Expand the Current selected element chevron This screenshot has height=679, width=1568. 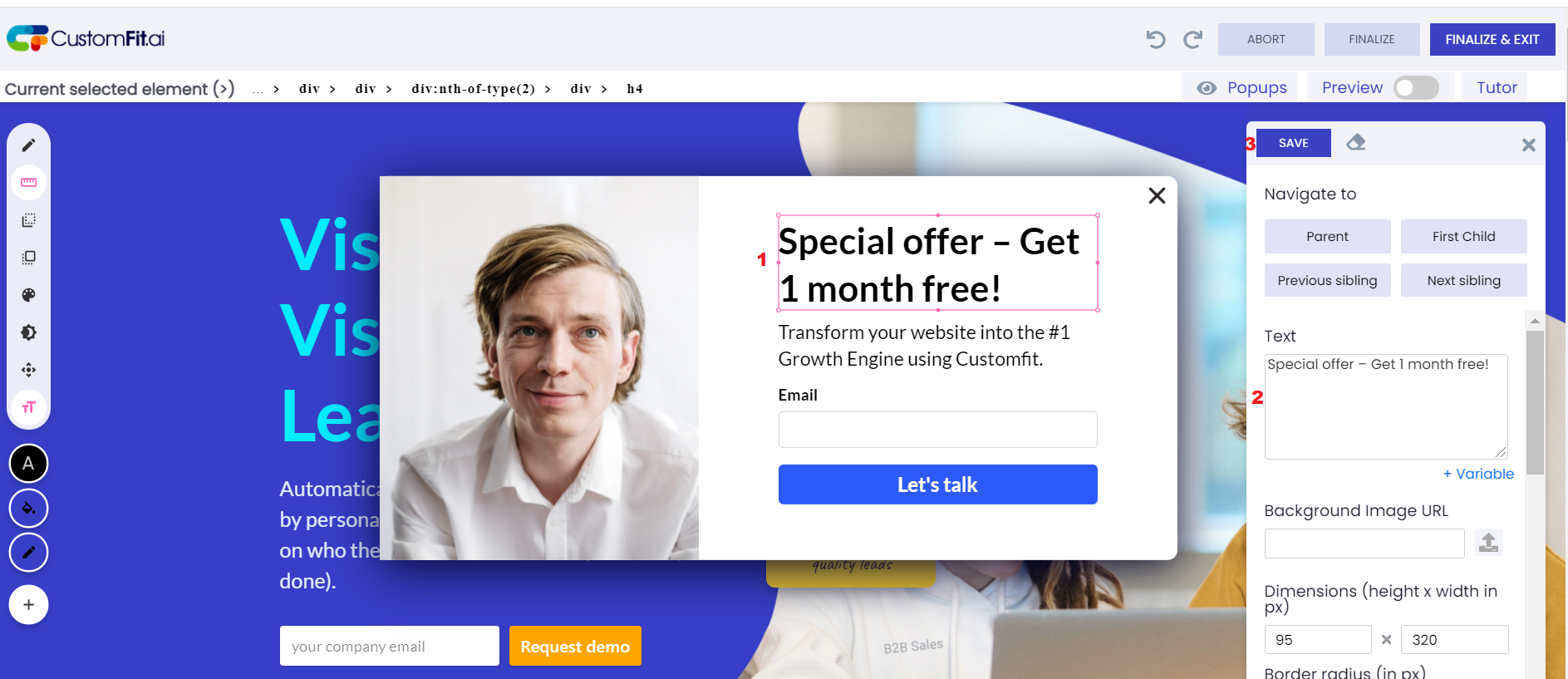[224, 88]
